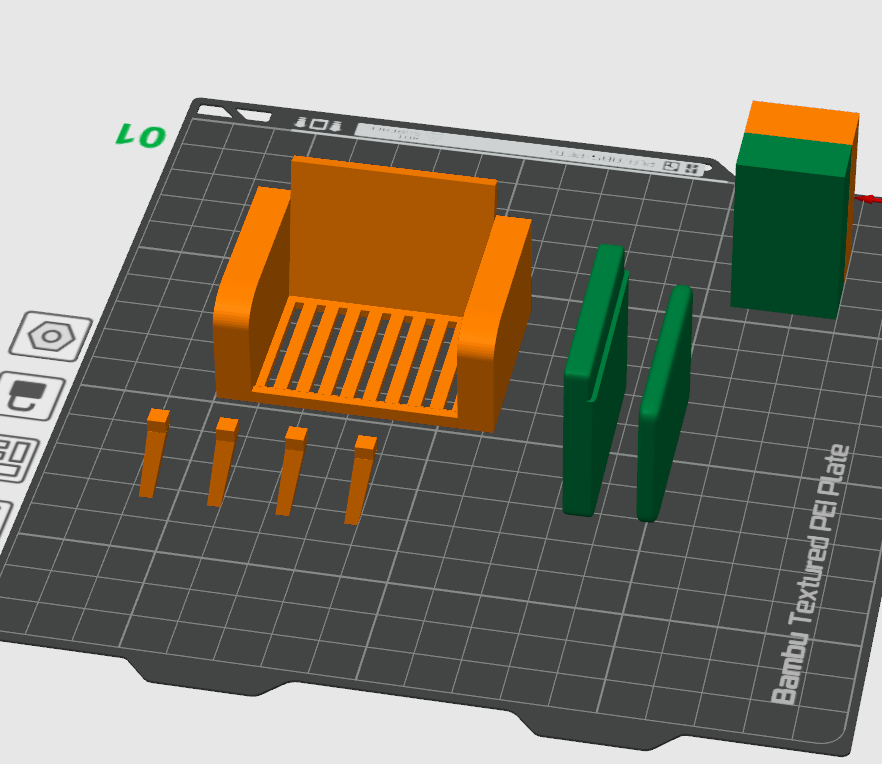Select the second orange chair leg from the left
Viewport: 882px width, 764px height.
223,462
